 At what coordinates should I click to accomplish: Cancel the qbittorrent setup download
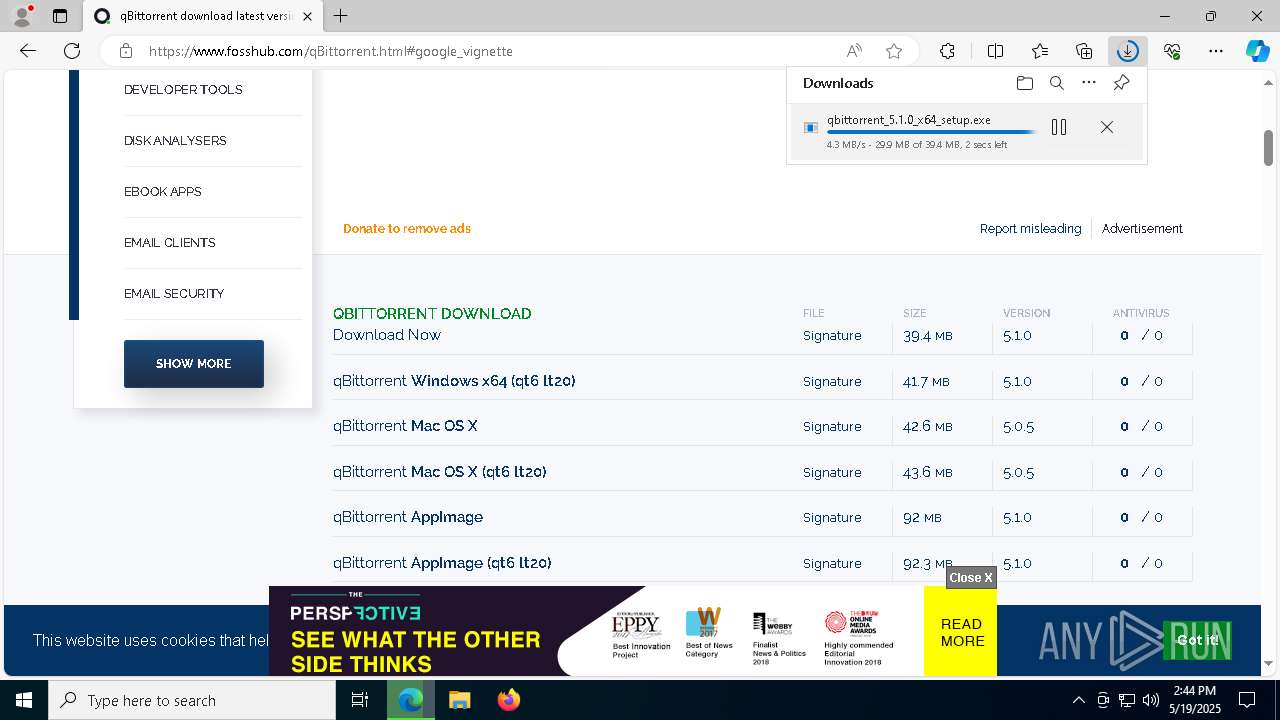(x=1106, y=127)
